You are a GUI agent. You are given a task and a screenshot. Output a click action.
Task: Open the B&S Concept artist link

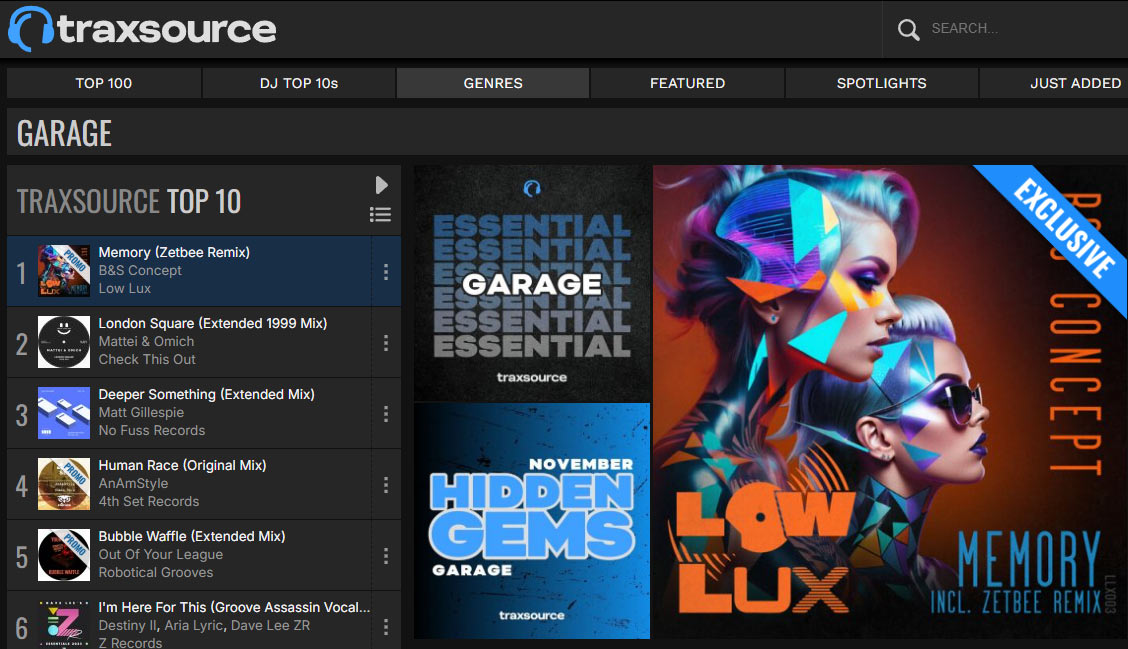(x=140, y=270)
